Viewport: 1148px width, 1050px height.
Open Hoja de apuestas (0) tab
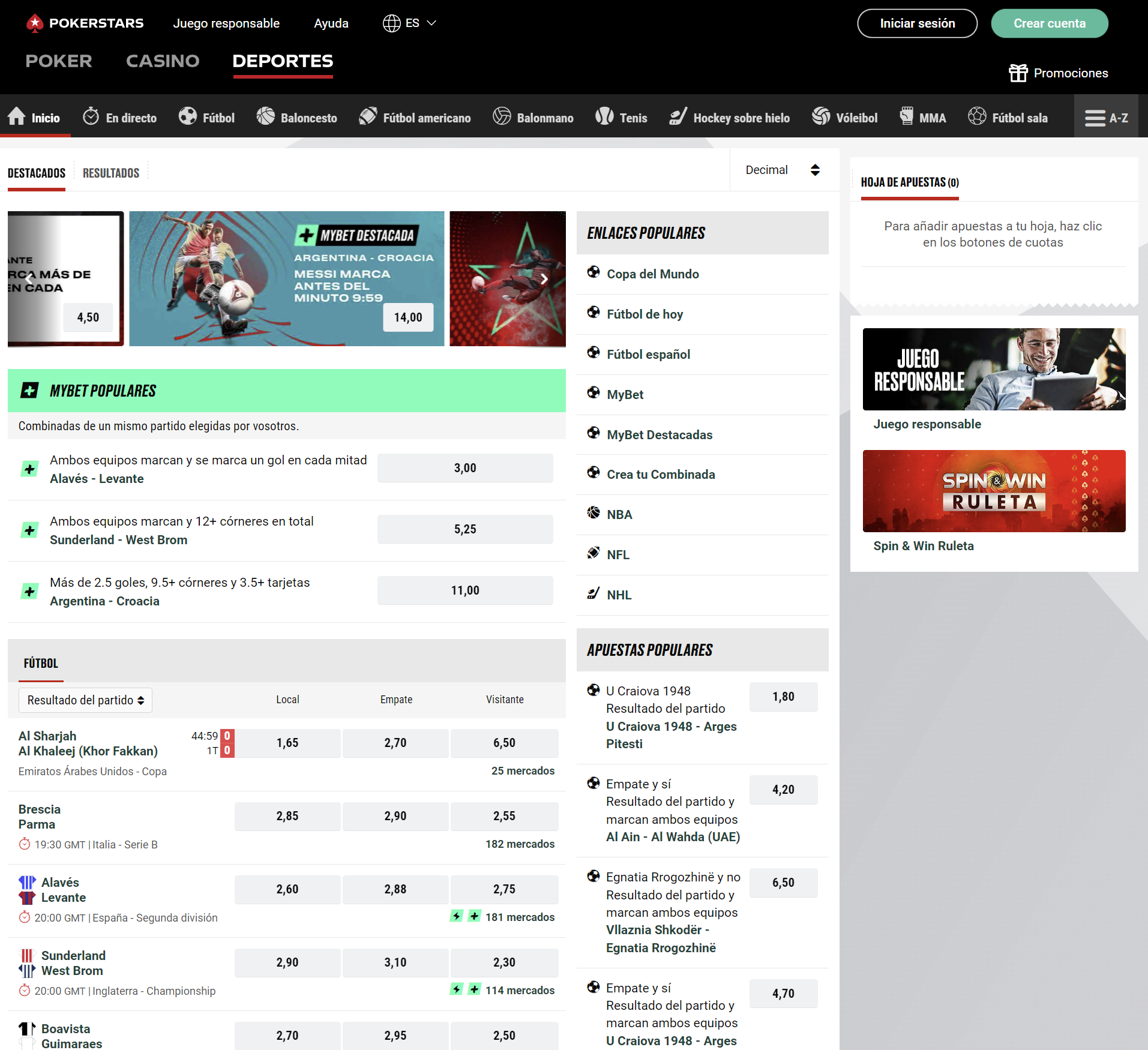(x=910, y=182)
